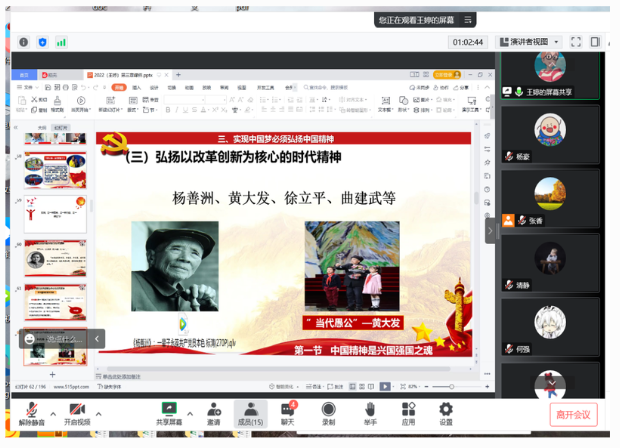
Task: Click the 邀请 invite icon
Action: 214,413
